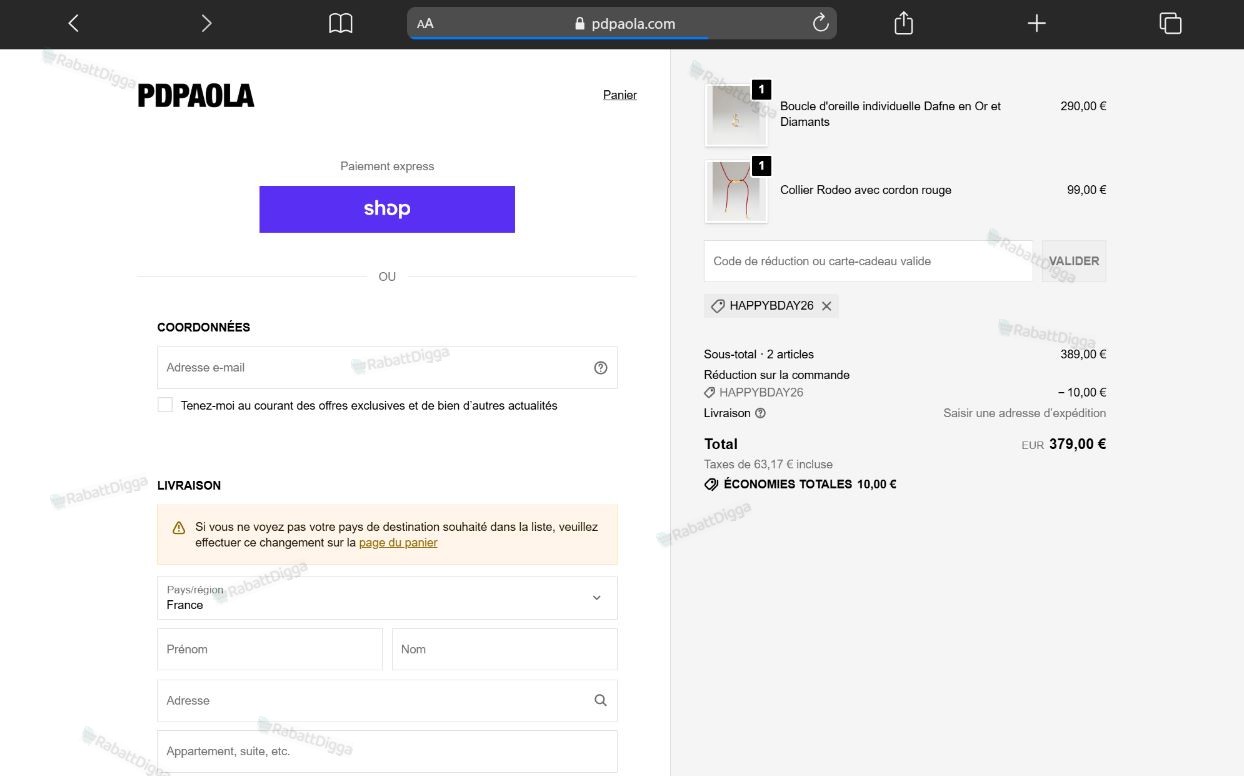The height and width of the screenshot is (776, 1244).
Task: Click the Code de réduction input field
Action: pos(868,261)
